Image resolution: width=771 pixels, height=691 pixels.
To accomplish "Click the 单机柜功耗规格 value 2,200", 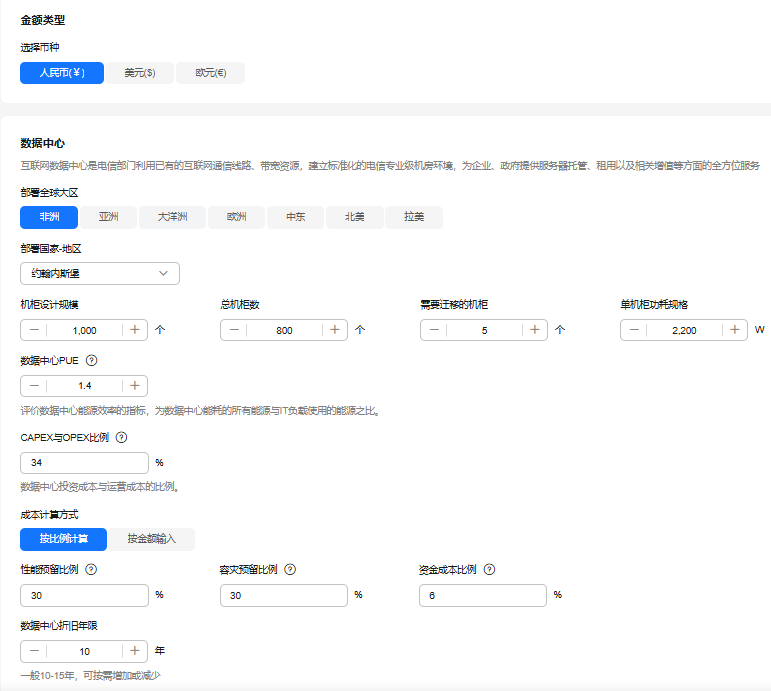I will click(x=684, y=330).
